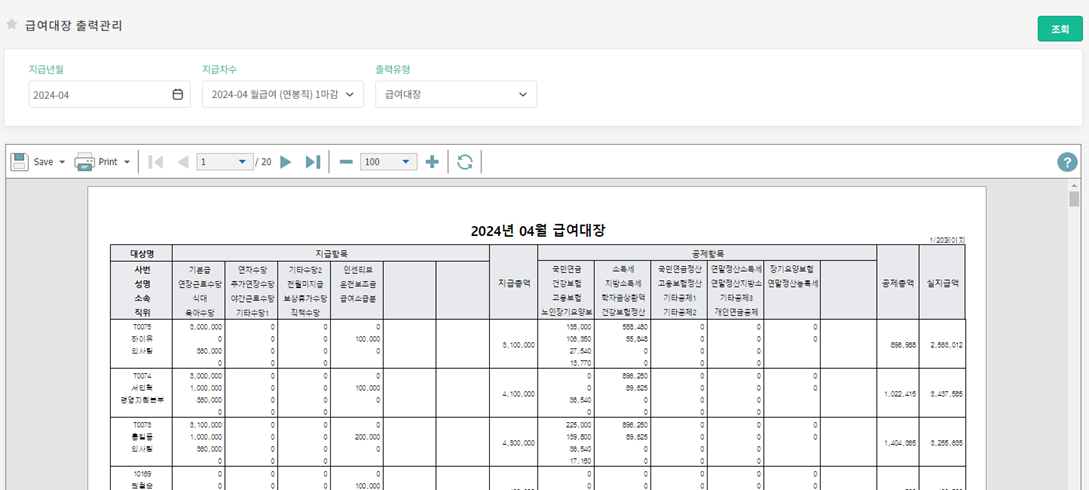Image resolution: width=1089 pixels, height=490 pixels.
Task: Zoom in with the plus icon
Action: coord(432,162)
